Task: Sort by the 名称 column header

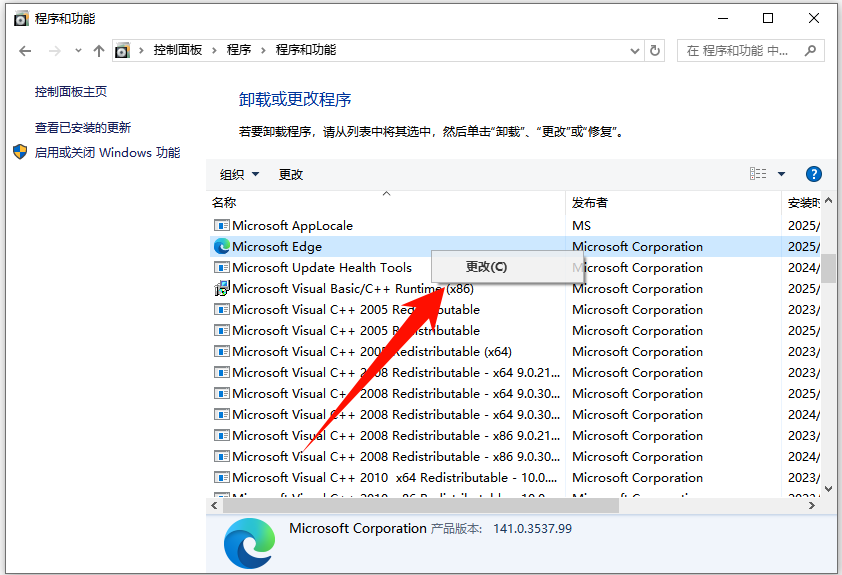Action: click(x=386, y=202)
